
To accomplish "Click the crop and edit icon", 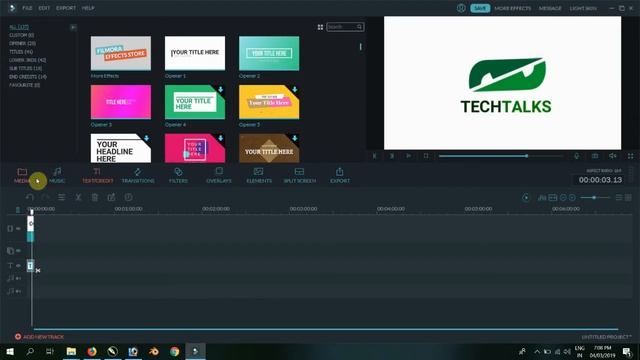I will (x=111, y=198).
